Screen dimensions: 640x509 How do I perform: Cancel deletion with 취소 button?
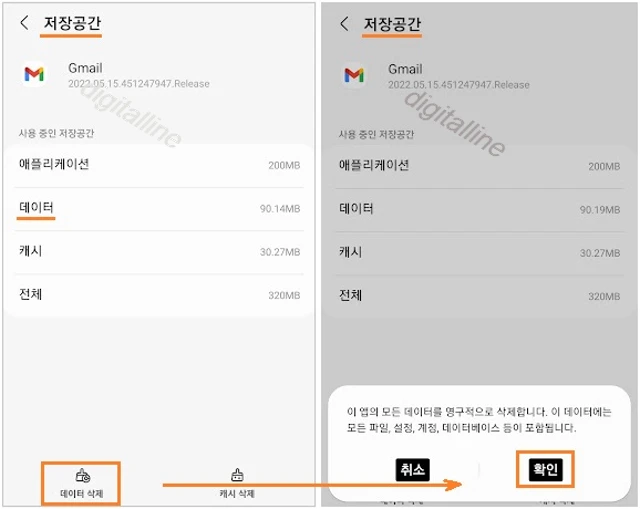click(413, 469)
